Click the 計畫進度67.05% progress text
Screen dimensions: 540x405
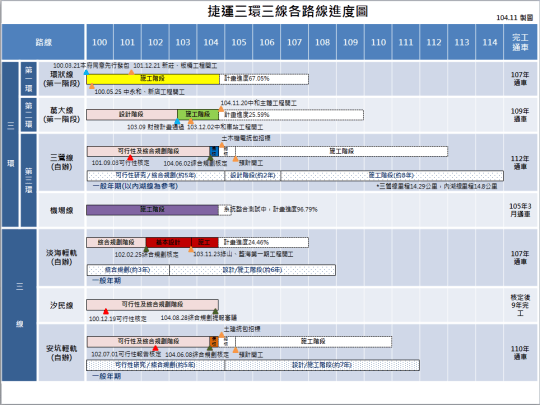pos(247,79)
